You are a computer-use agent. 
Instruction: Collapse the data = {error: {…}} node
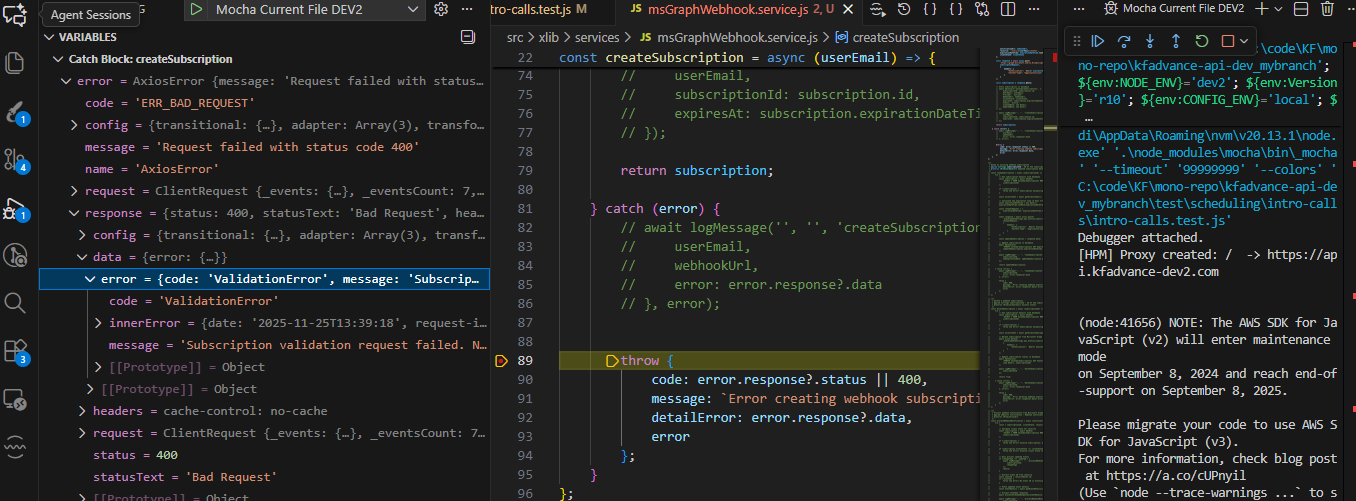point(83,257)
